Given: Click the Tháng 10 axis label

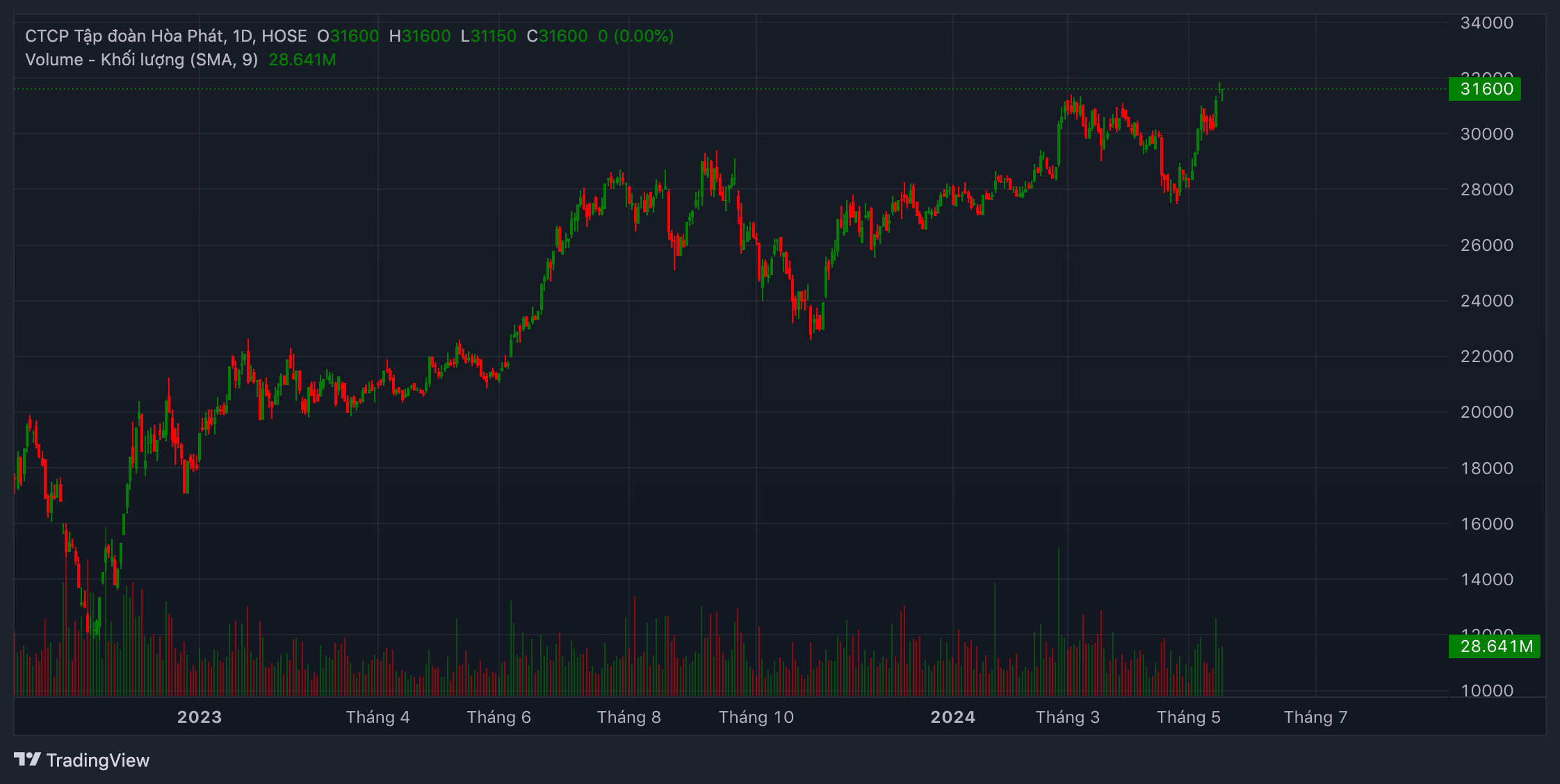Looking at the screenshot, I should click(x=756, y=717).
